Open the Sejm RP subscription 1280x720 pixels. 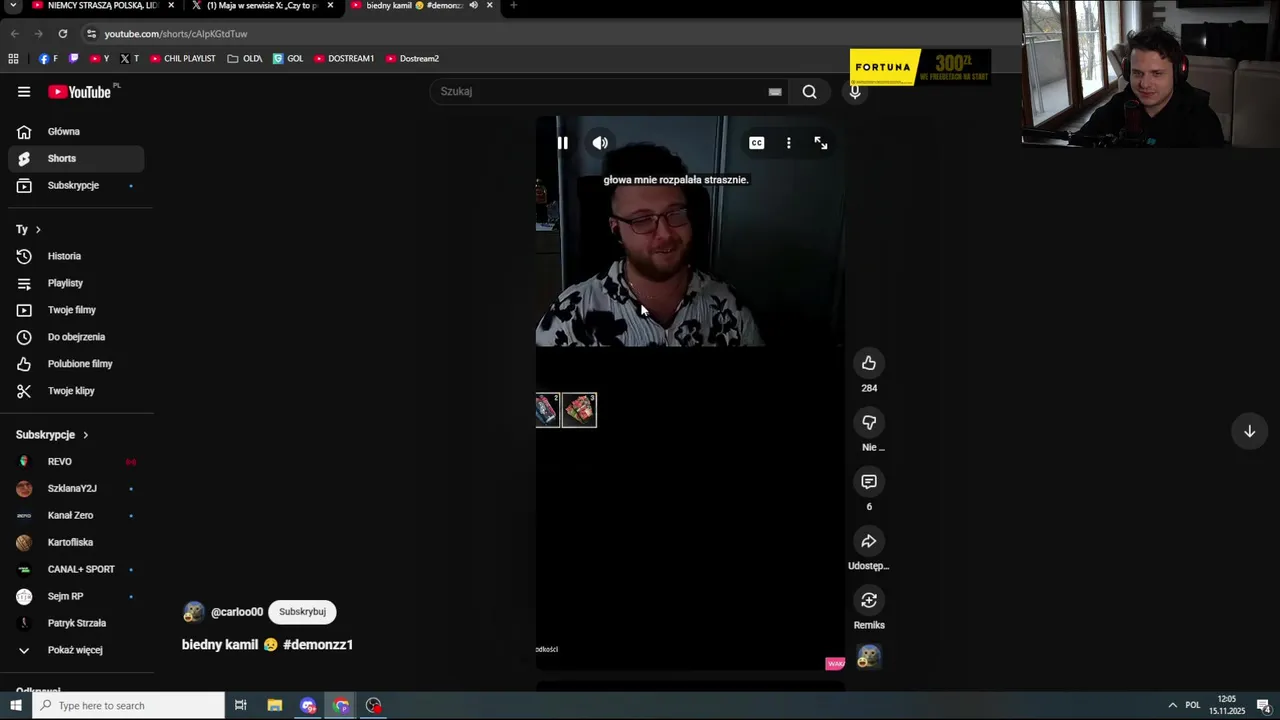pyautogui.click(x=76, y=596)
